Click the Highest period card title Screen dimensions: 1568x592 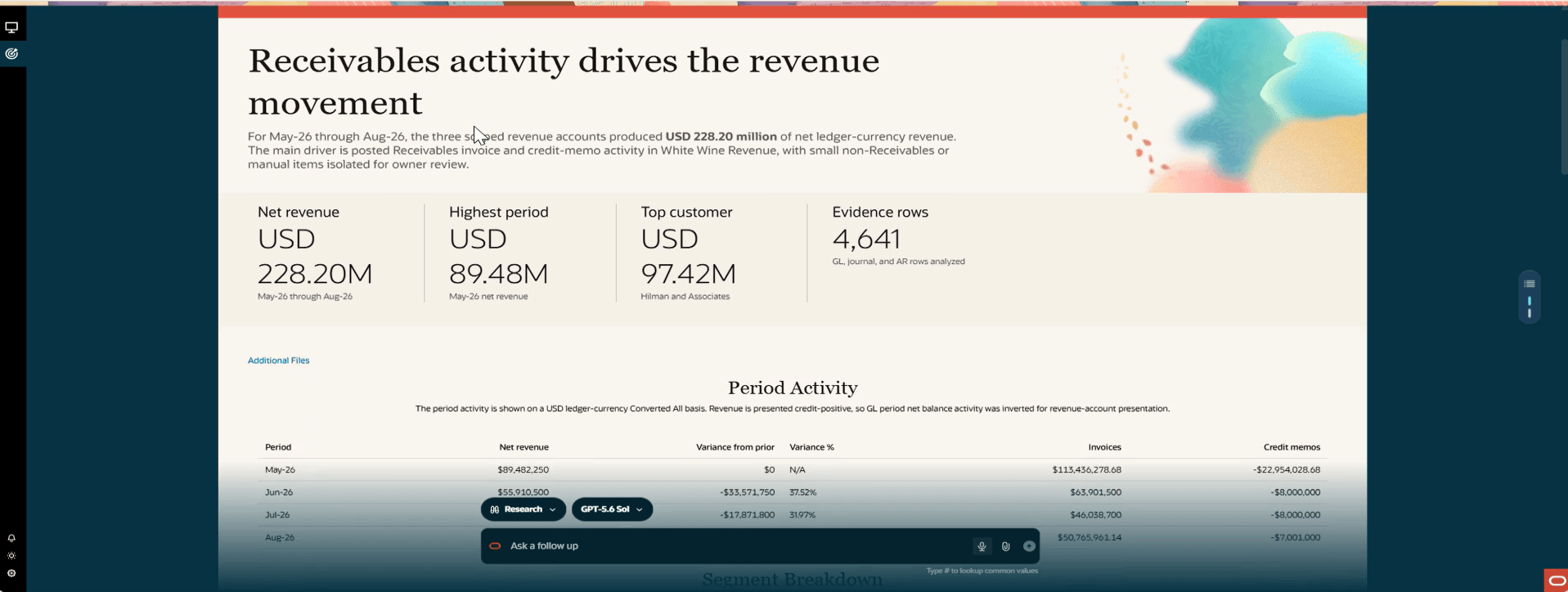(499, 212)
